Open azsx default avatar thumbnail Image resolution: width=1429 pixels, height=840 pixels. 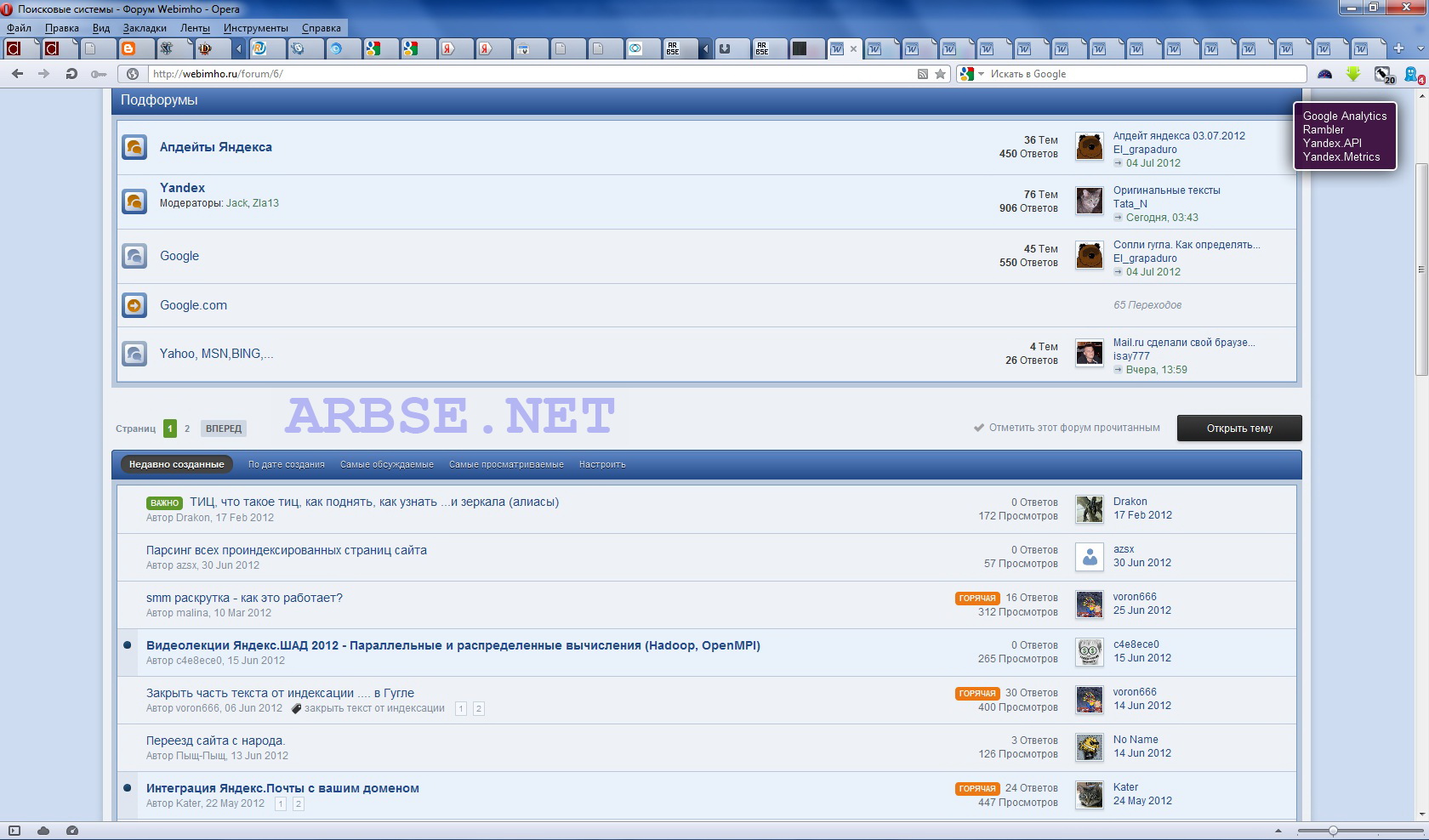point(1090,556)
